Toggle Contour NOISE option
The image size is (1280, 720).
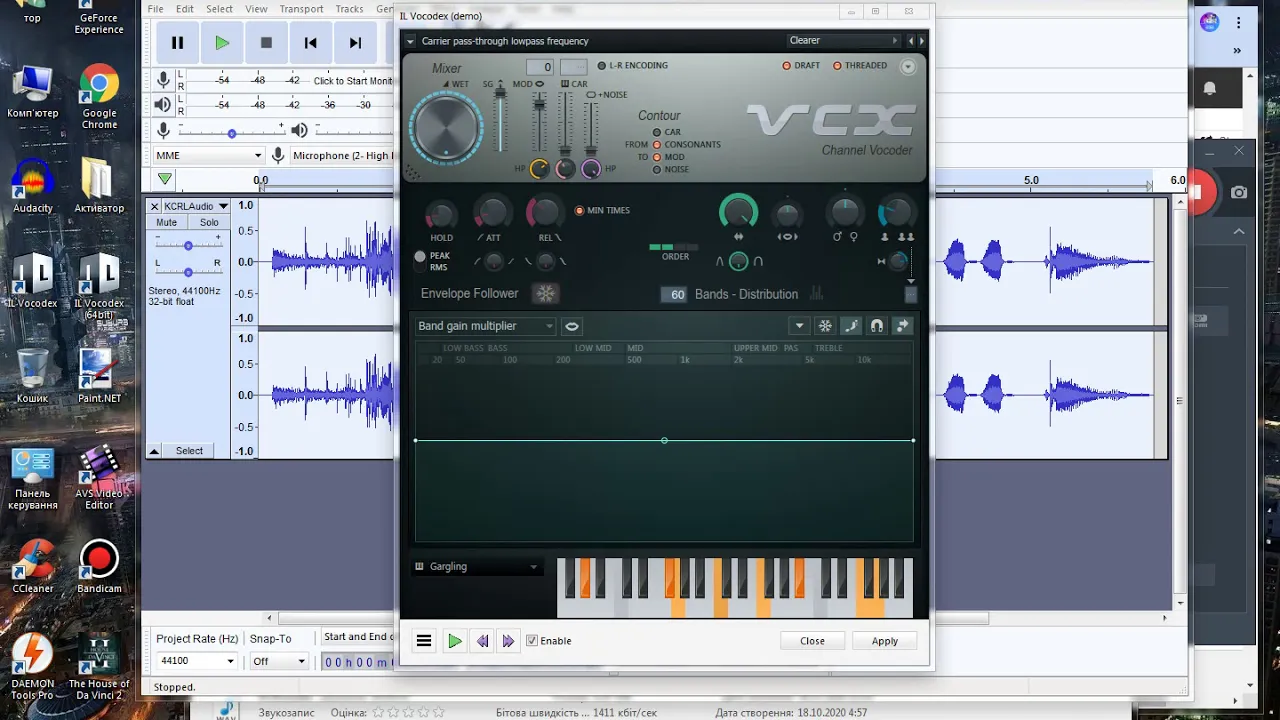coord(670,170)
